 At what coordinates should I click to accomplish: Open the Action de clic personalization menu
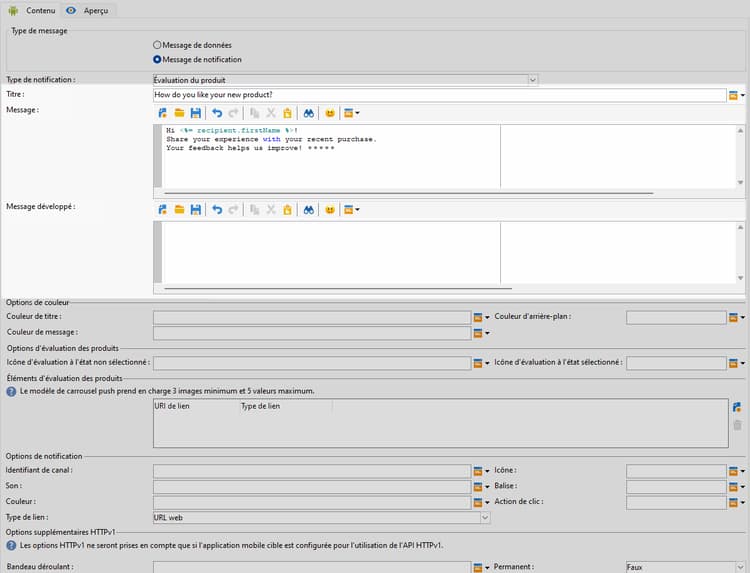(x=737, y=502)
